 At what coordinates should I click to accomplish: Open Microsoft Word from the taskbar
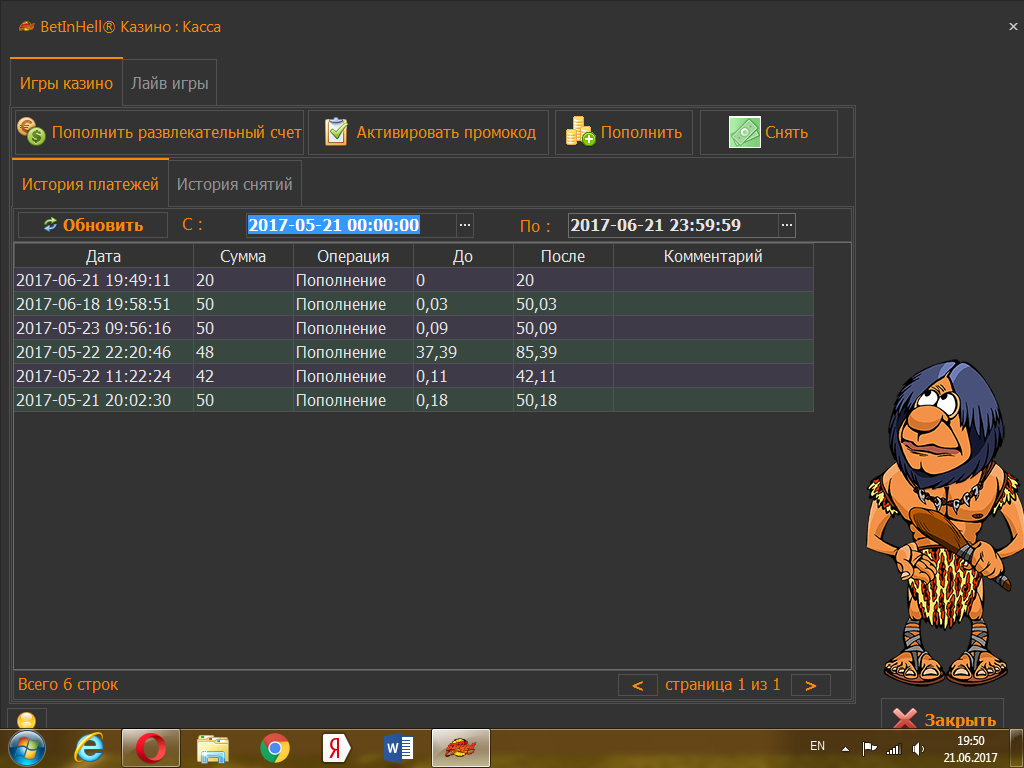point(398,748)
